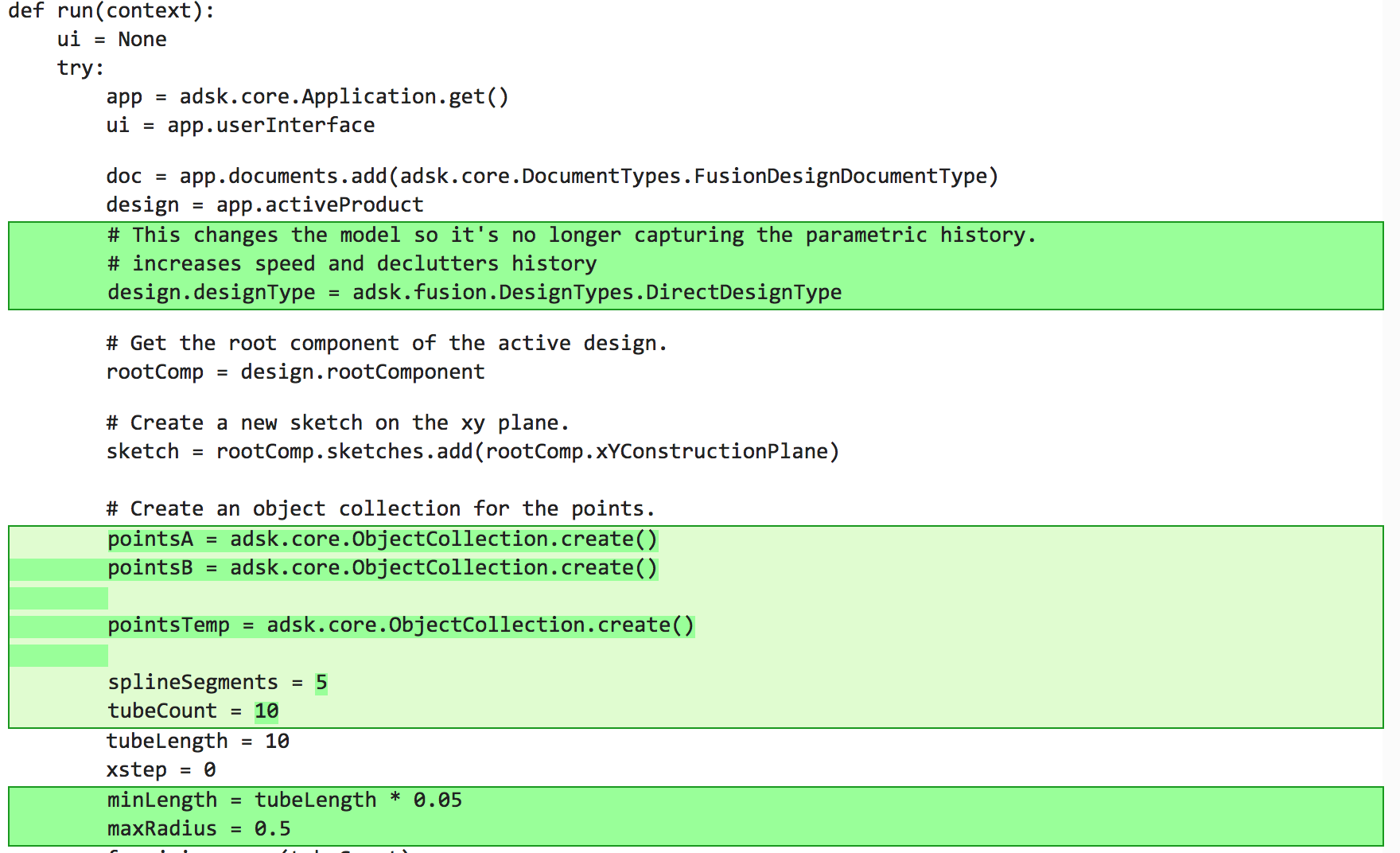The height and width of the screenshot is (853, 1400).
Task: Click the 'rootComp = design.rootComponent' line
Action: [x=295, y=372]
